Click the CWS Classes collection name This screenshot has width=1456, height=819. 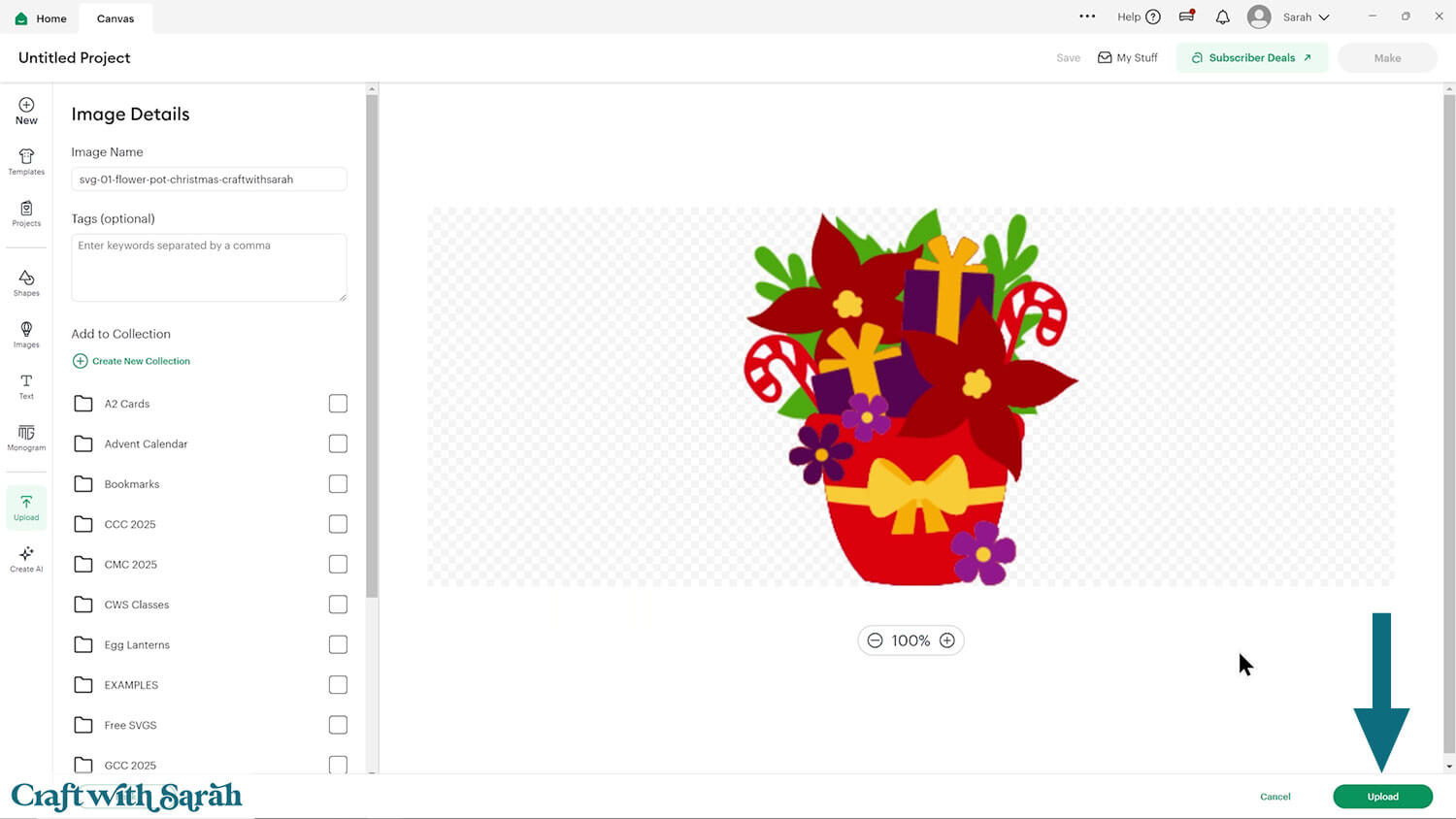pyautogui.click(x=137, y=605)
